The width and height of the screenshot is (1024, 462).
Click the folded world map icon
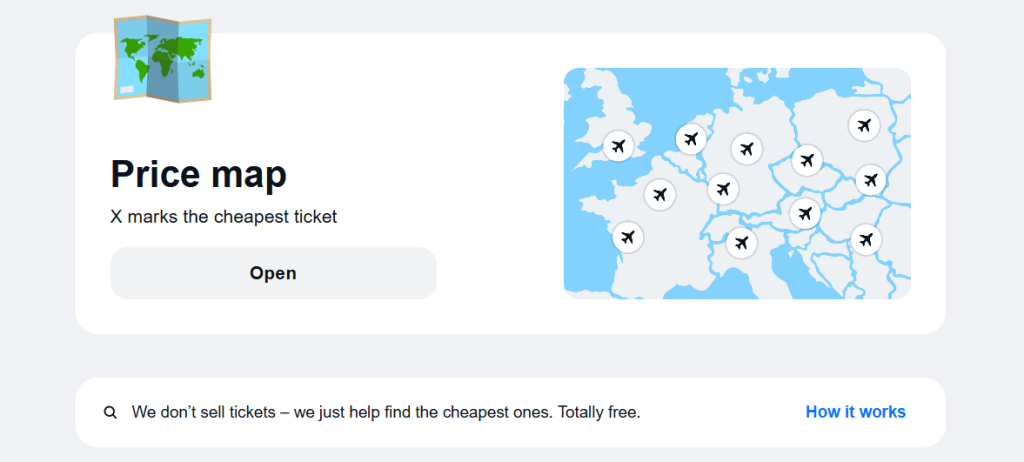(162, 58)
